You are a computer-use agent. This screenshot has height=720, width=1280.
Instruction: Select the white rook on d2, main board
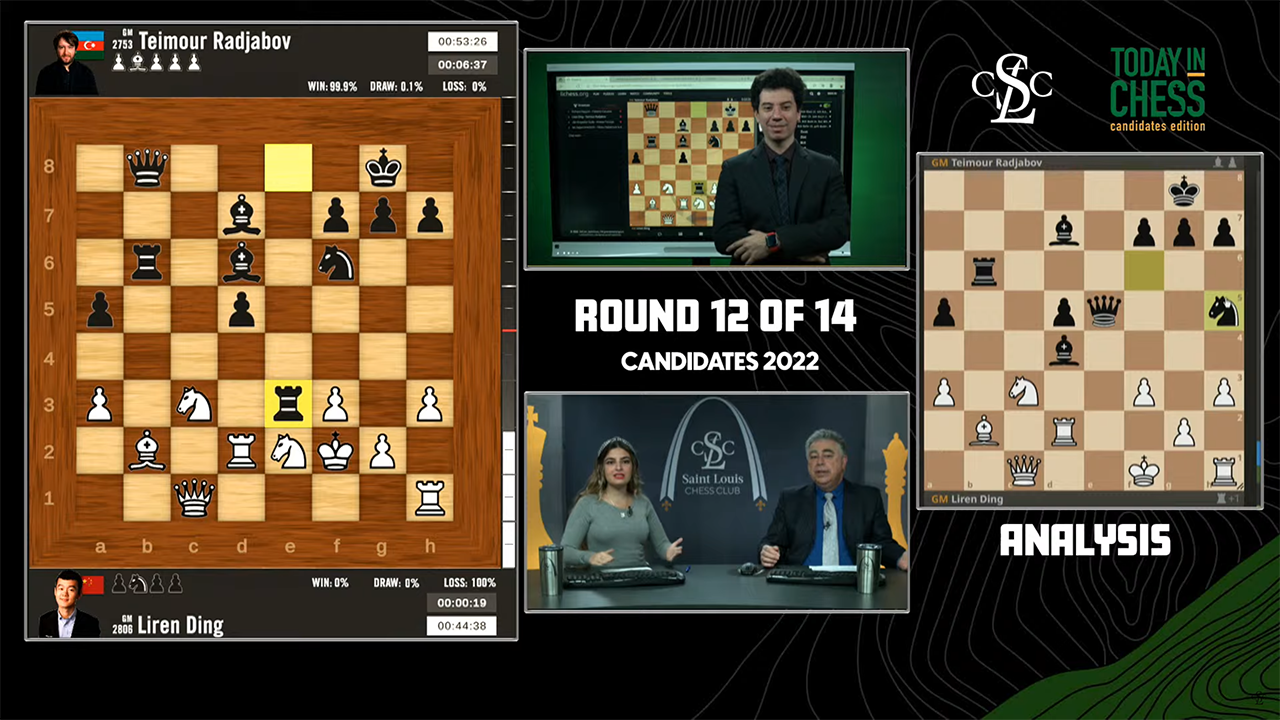click(x=241, y=450)
